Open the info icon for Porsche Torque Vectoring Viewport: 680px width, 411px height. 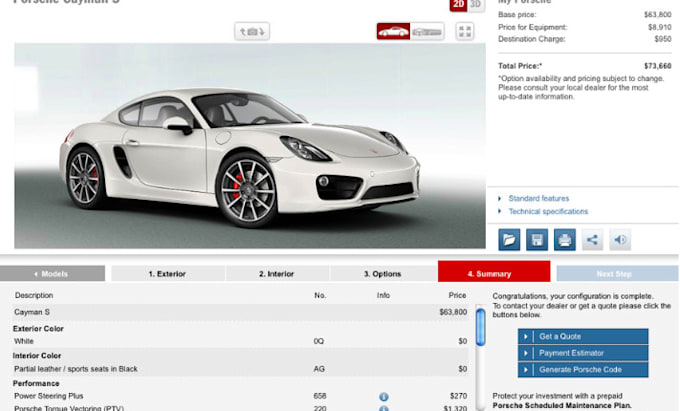pos(383,408)
